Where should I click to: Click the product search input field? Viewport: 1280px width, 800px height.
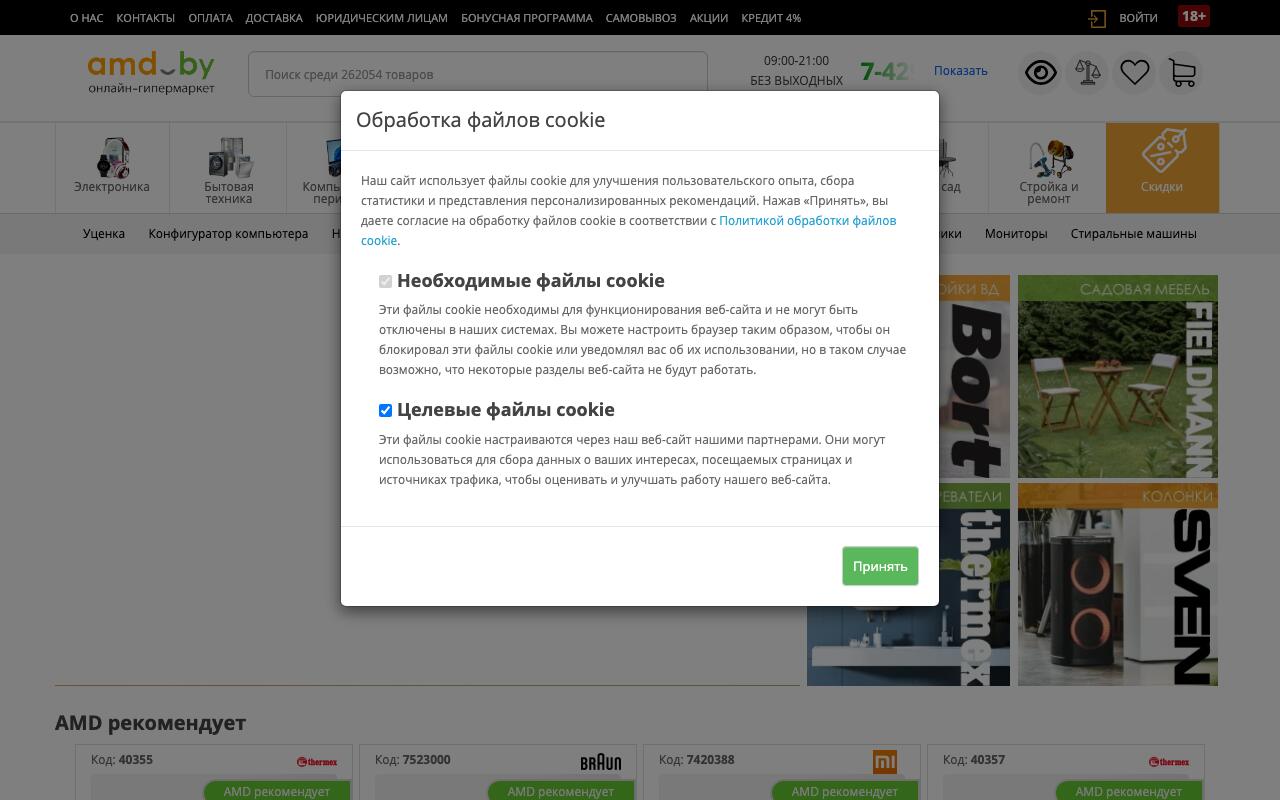(478, 74)
